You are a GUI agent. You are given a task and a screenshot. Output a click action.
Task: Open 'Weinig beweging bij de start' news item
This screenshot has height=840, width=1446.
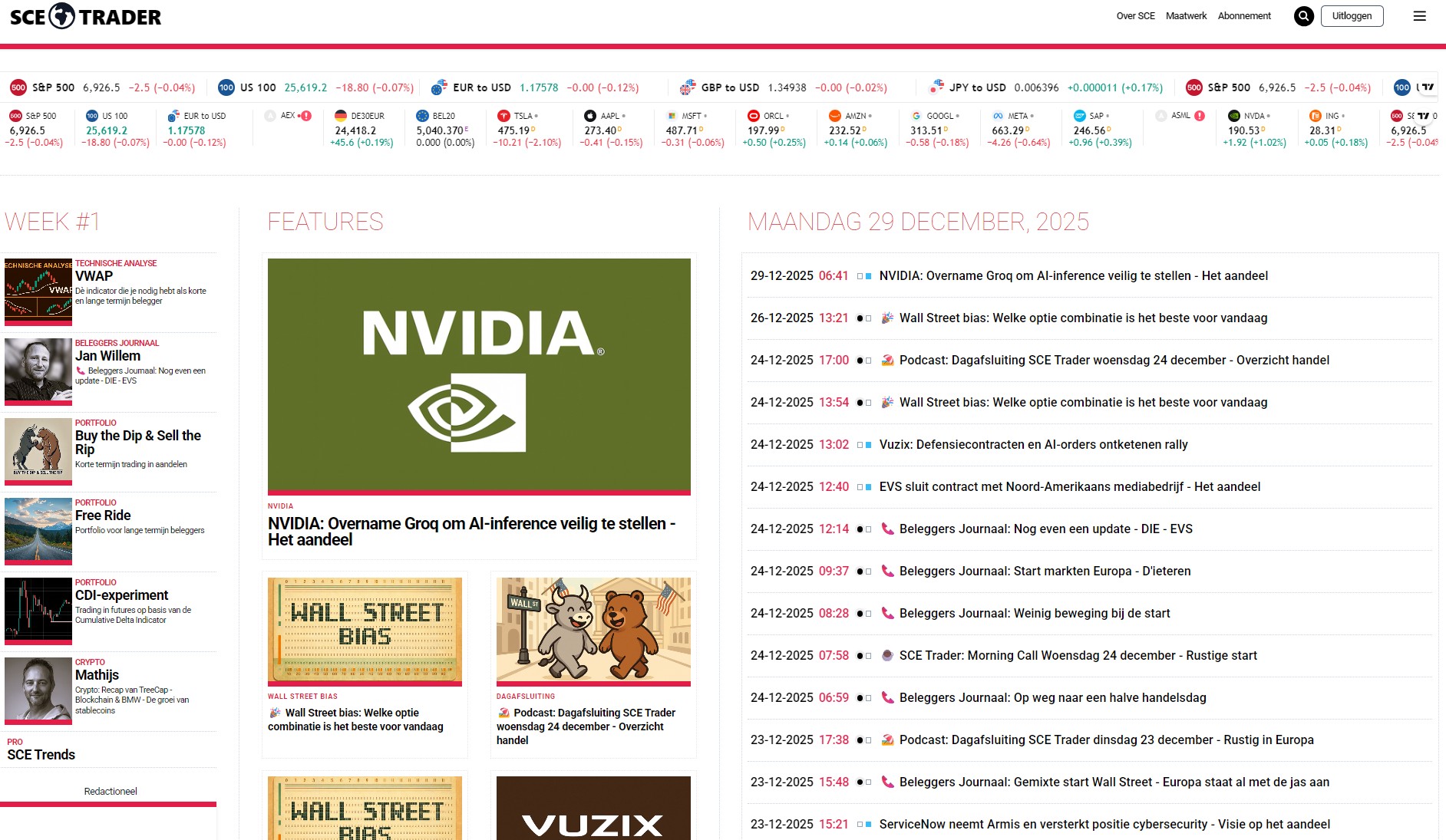[x=1035, y=613]
